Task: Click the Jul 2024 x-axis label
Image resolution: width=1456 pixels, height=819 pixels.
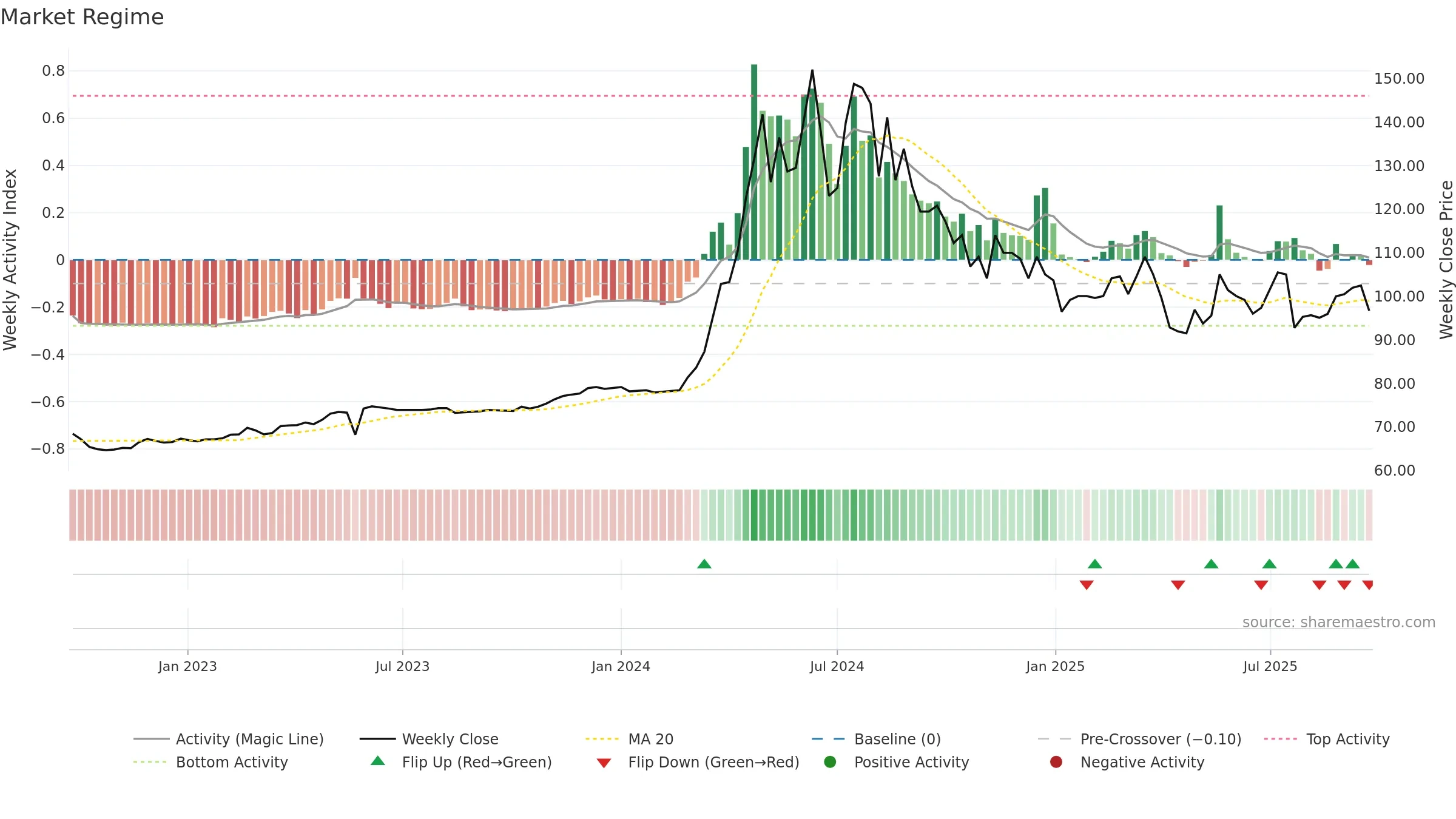Action: 837,667
